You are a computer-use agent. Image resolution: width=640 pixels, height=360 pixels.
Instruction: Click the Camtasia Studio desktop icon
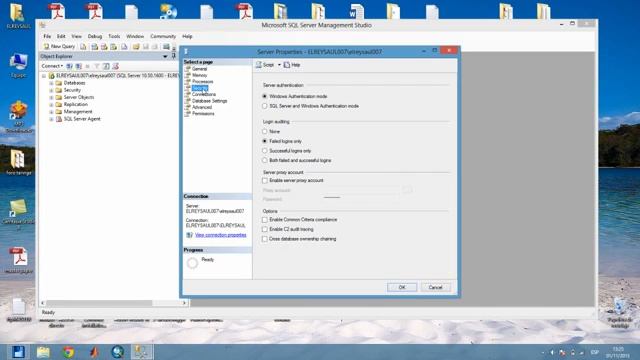18,213
